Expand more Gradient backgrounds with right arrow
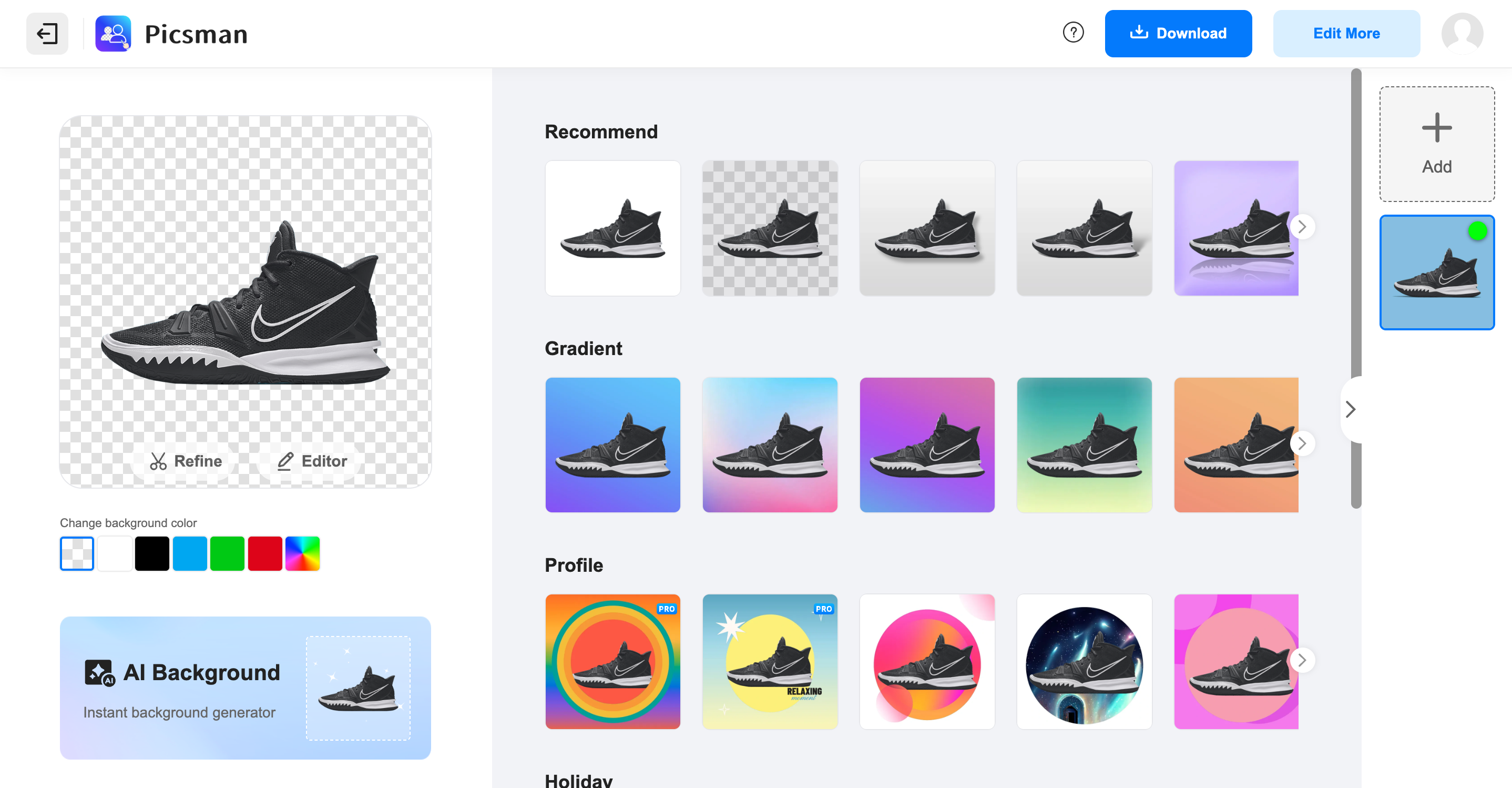 1302,444
